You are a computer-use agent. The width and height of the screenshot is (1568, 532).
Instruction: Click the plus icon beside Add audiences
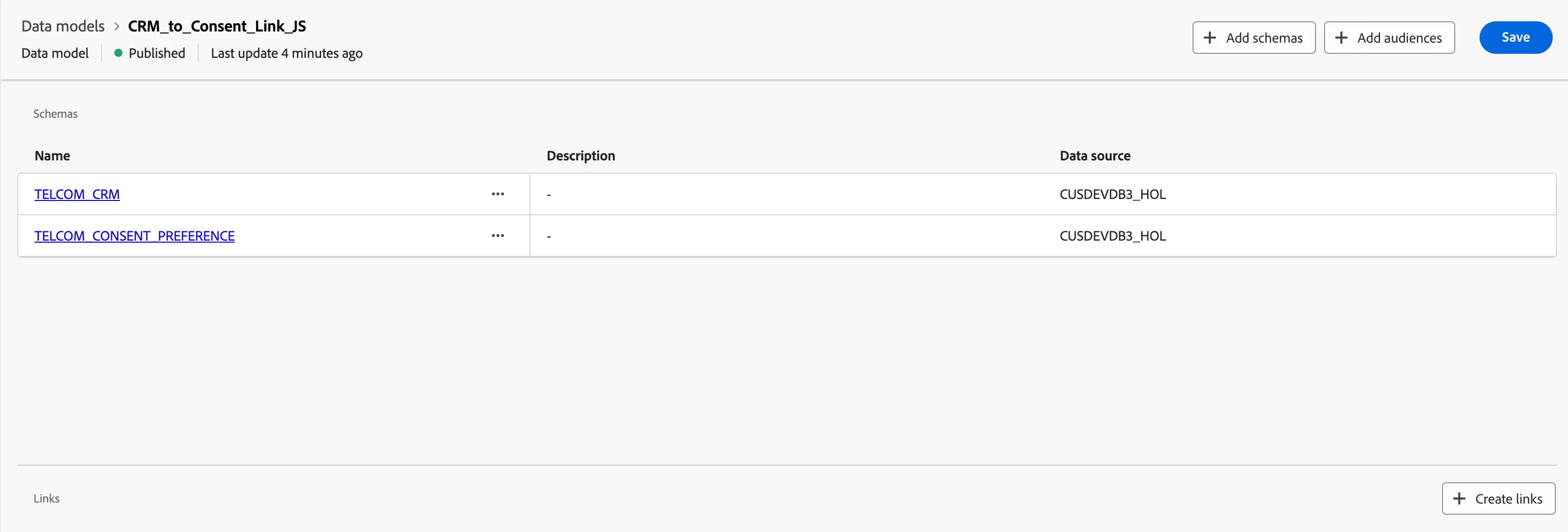[1341, 38]
